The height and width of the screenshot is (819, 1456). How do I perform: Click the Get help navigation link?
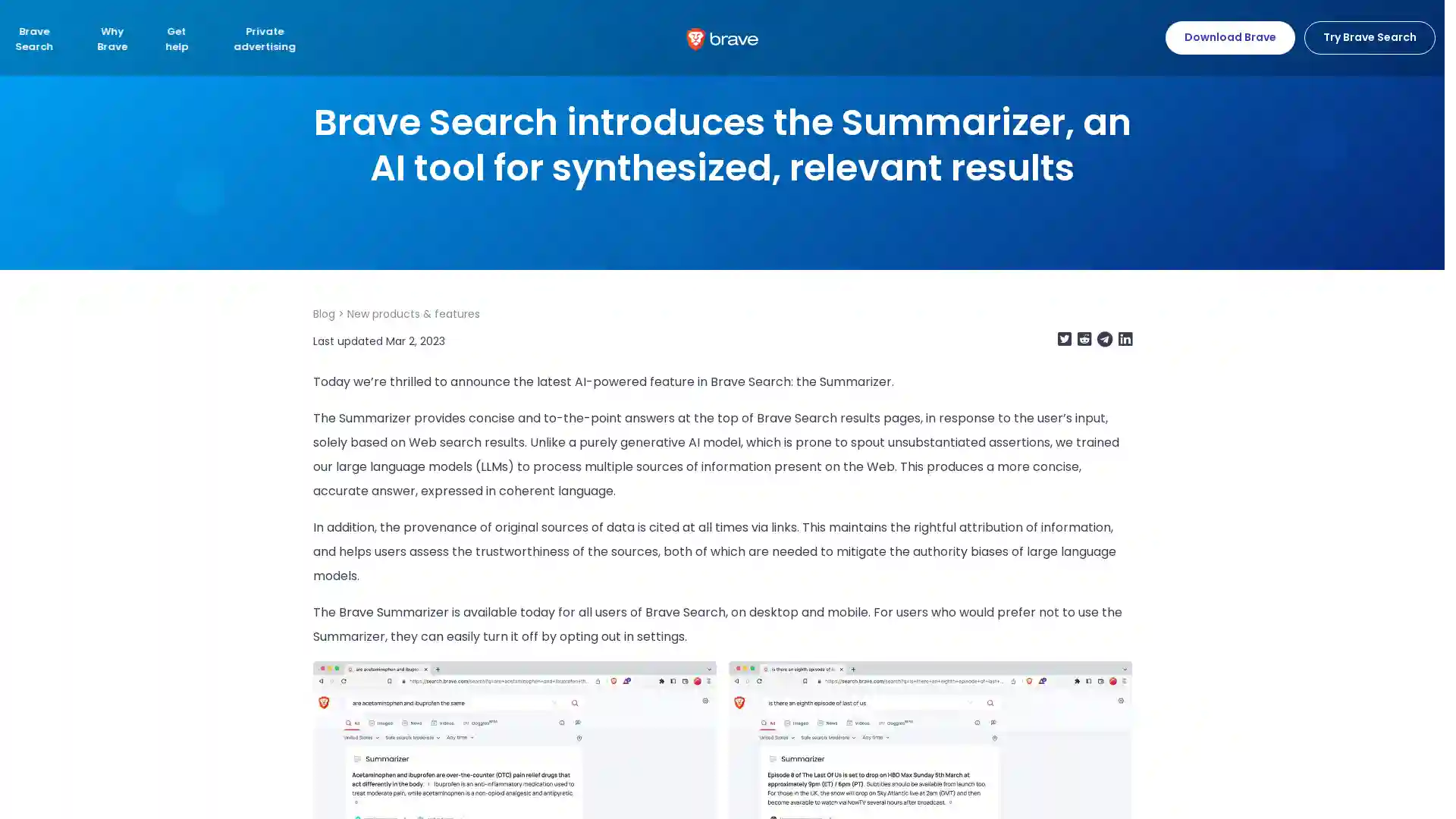point(176,38)
